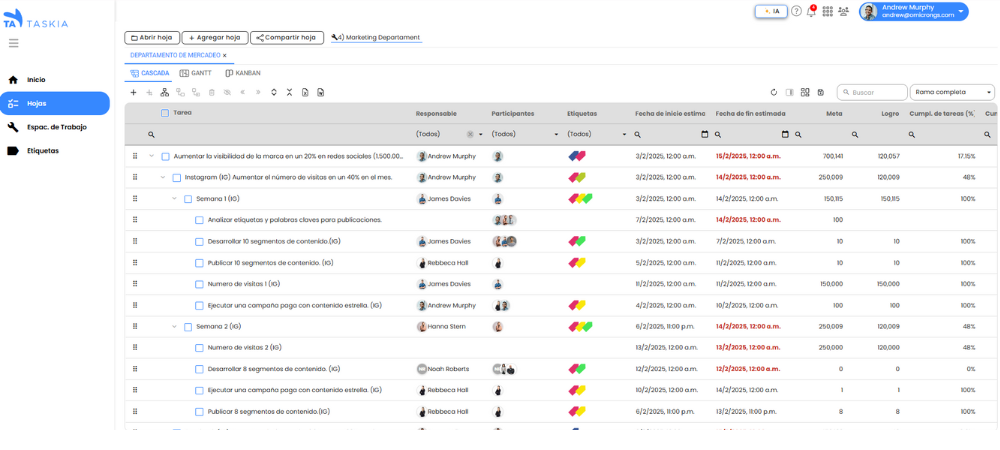Click the refresh icon above the table
Image resolution: width=1000 pixels, height=450 pixels.
[x=773, y=92]
